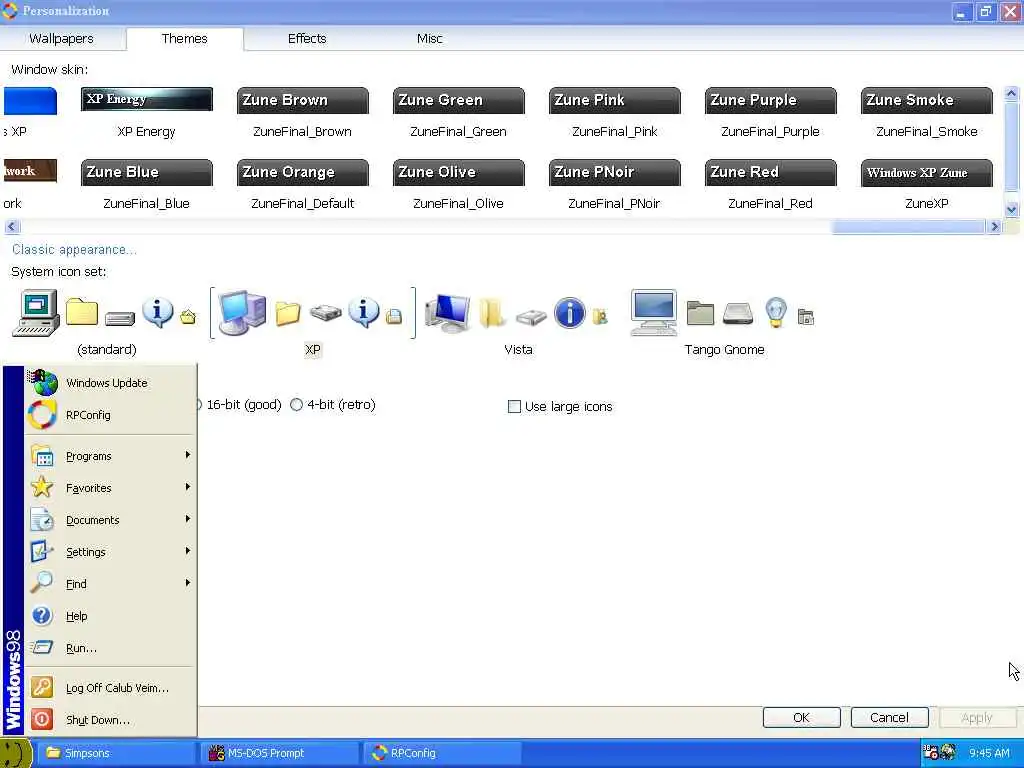Choose the Zune Olive skin
This screenshot has height=768, width=1024.
pos(458,172)
